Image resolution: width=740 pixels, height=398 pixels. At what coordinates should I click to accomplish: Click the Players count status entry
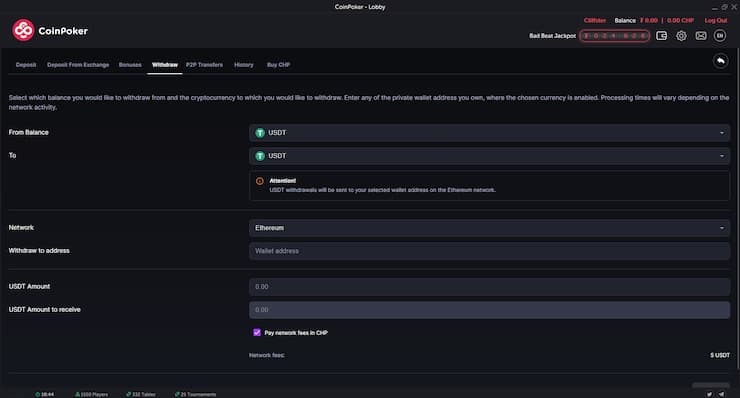coord(92,394)
